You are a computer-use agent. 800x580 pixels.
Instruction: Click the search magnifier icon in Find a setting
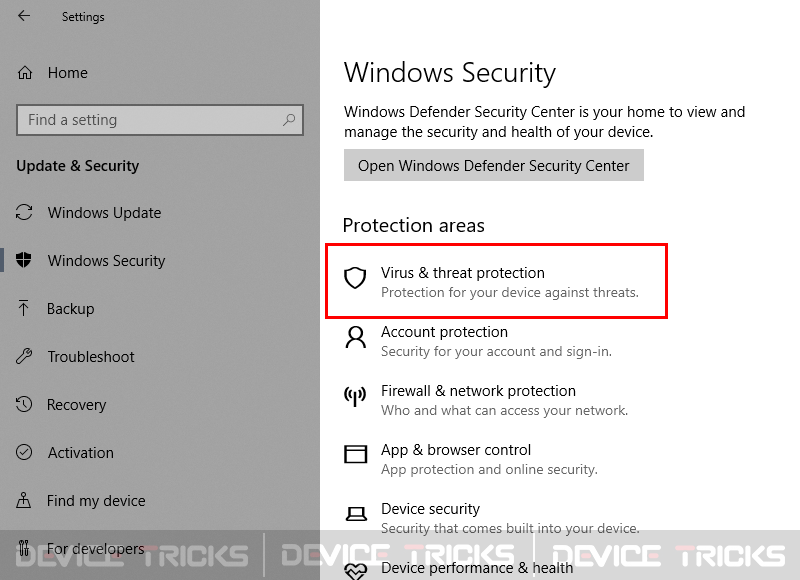point(289,120)
